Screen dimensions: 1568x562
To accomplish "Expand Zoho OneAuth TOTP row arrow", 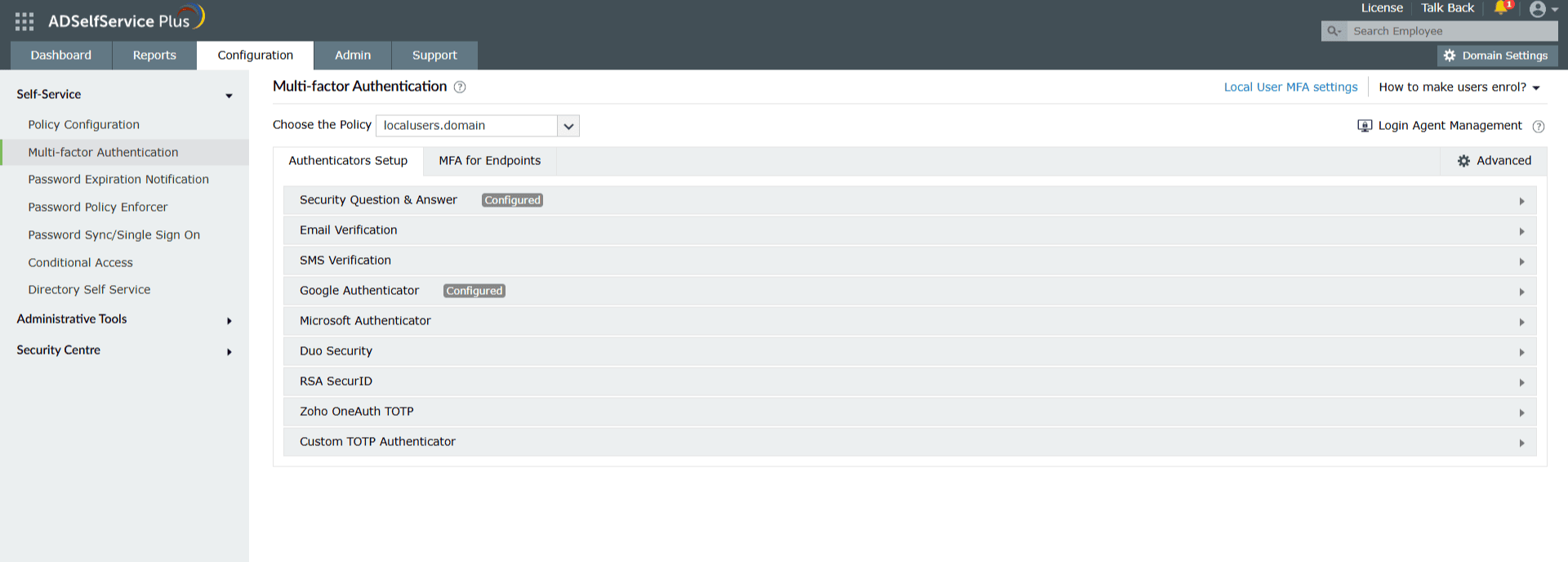I will coord(1521,413).
